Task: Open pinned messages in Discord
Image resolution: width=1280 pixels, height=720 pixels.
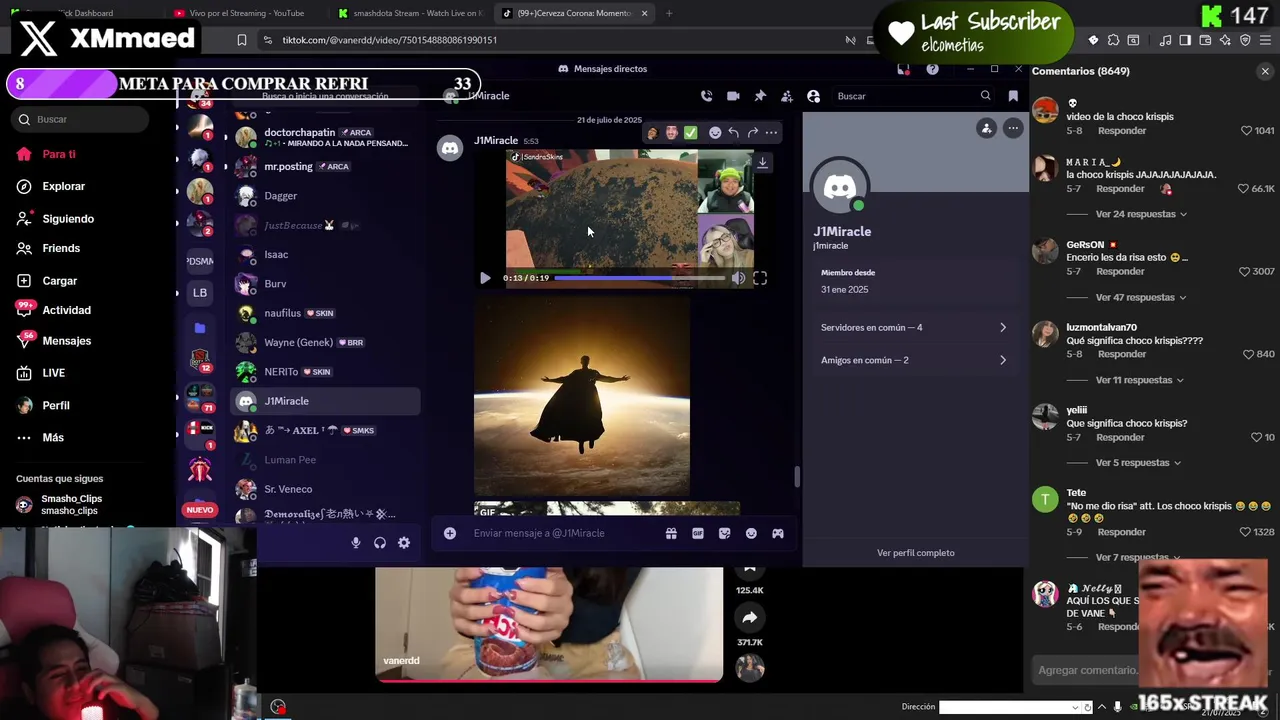Action: pyautogui.click(x=760, y=96)
